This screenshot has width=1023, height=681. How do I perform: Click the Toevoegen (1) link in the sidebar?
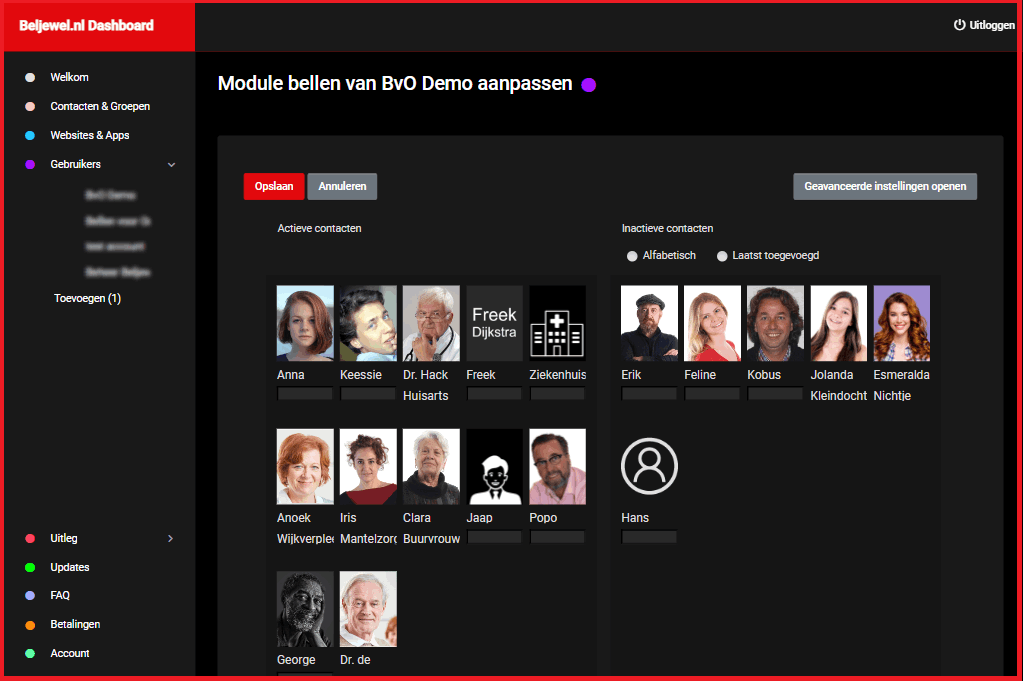tap(87, 298)
